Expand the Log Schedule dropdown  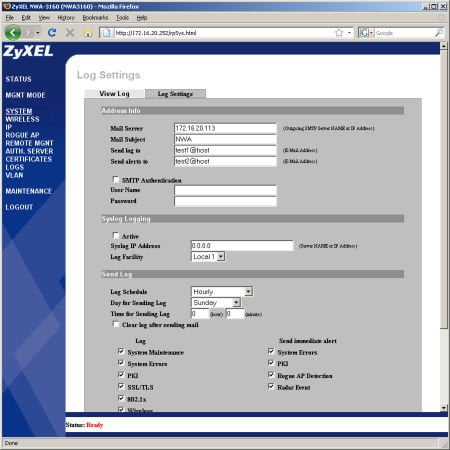click(x=222, y=292)
